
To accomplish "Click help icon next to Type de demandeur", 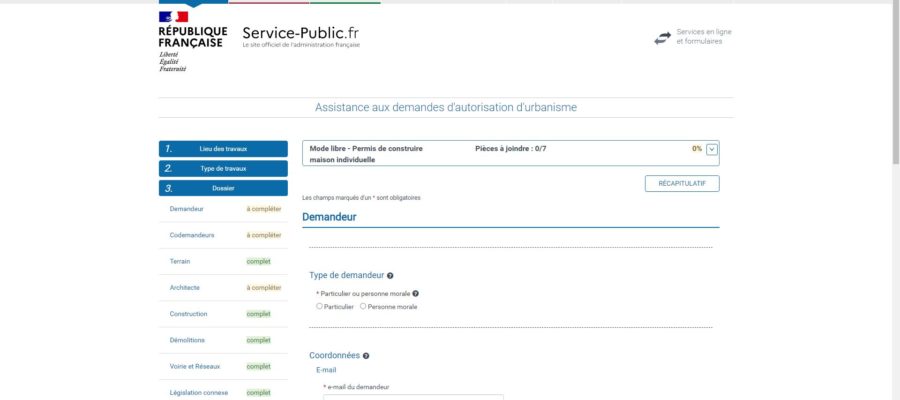I will 390,276.
